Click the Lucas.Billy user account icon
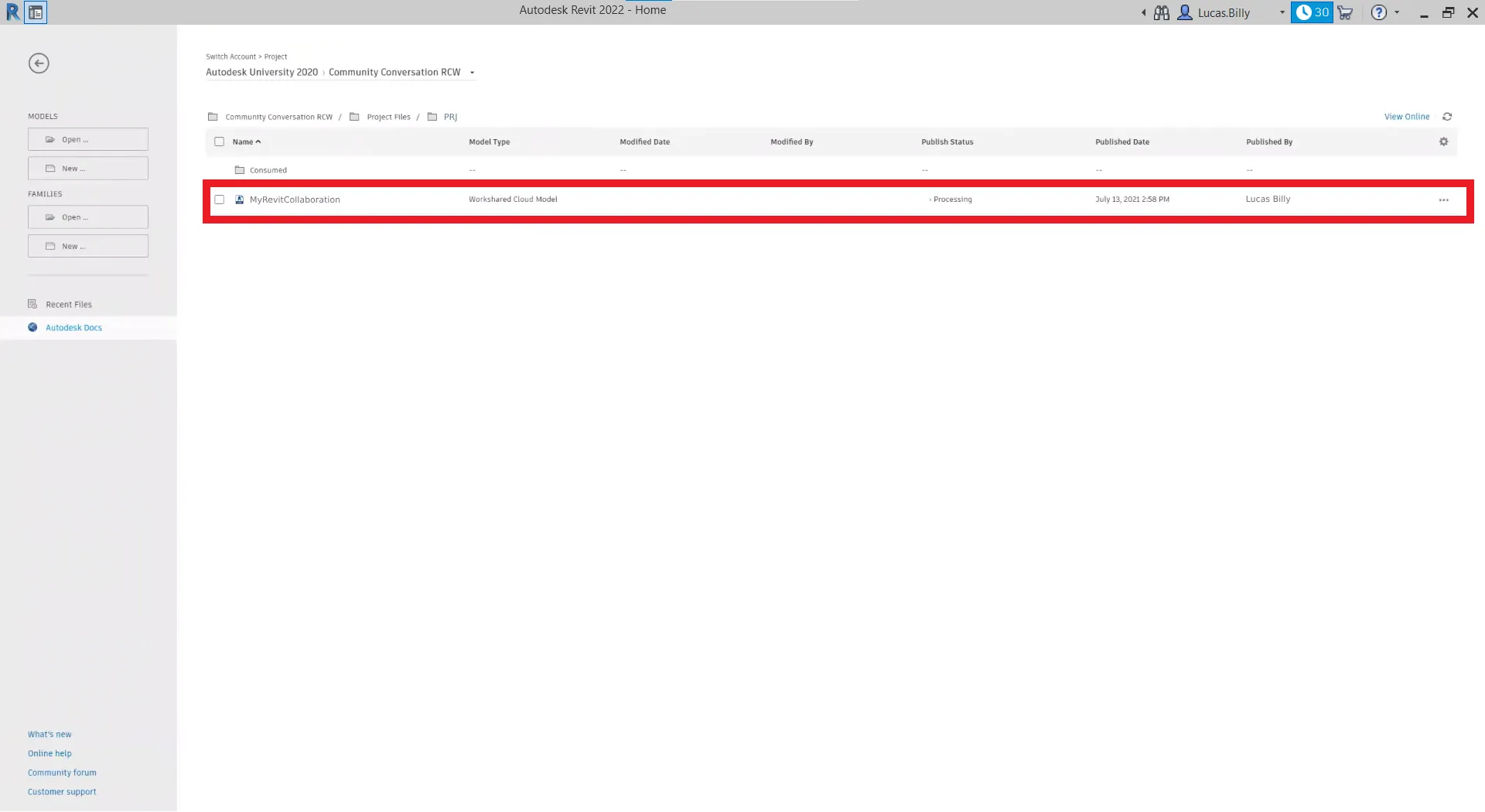Viewport: 1485px width, 812px height. coord(1184,12)
